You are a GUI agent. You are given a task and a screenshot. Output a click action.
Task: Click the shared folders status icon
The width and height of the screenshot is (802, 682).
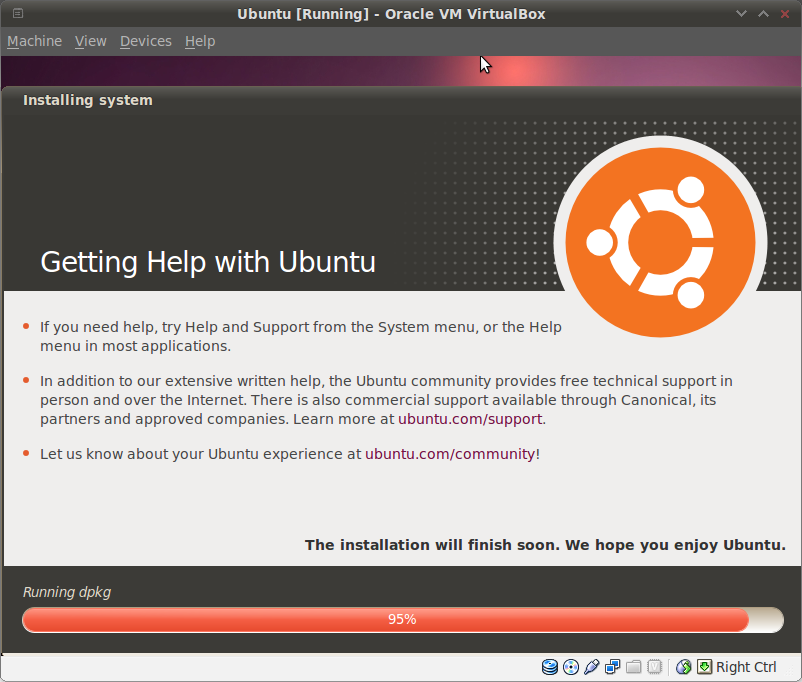[633, 667]
